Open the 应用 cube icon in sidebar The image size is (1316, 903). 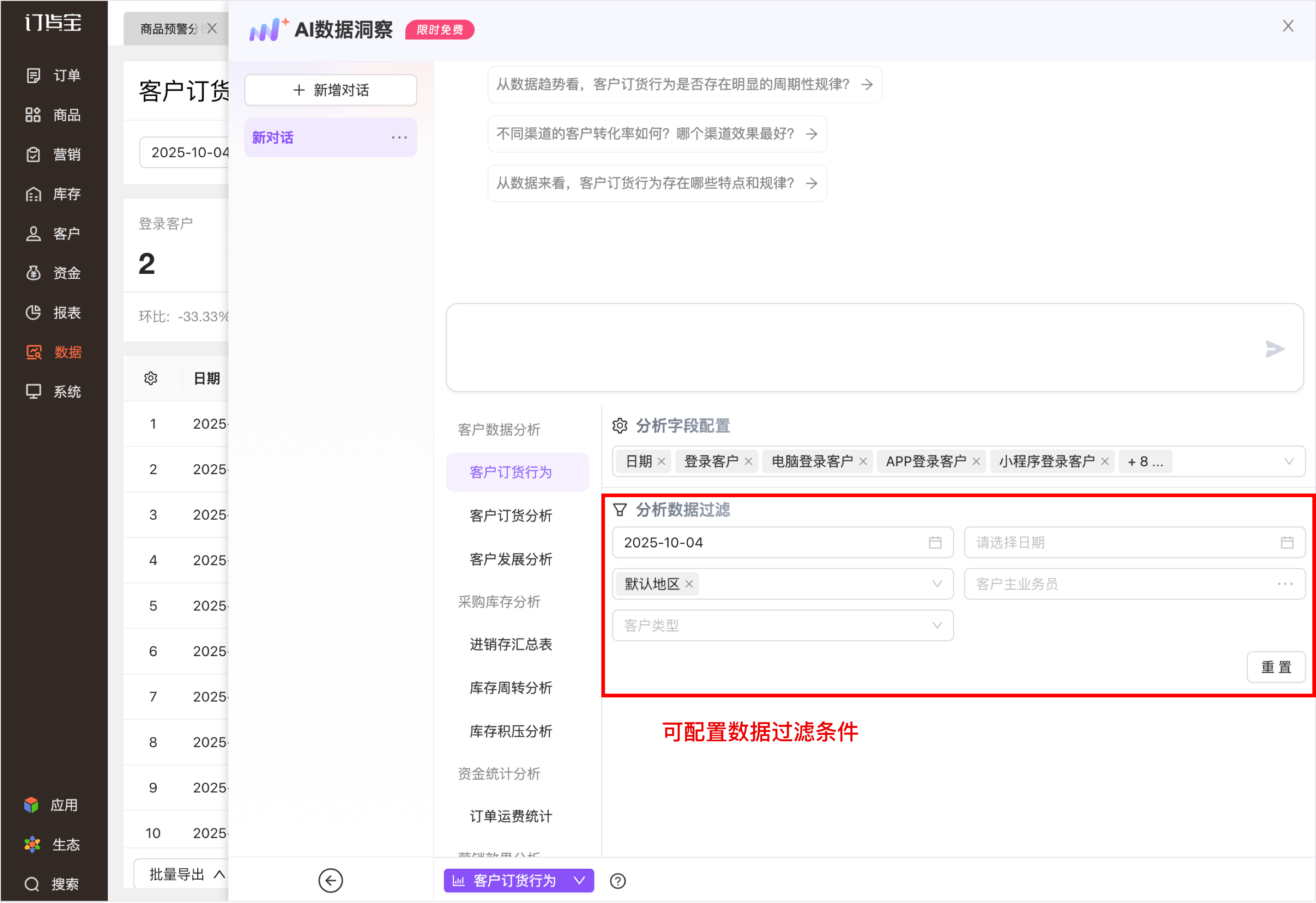click(x=32, y=804)
